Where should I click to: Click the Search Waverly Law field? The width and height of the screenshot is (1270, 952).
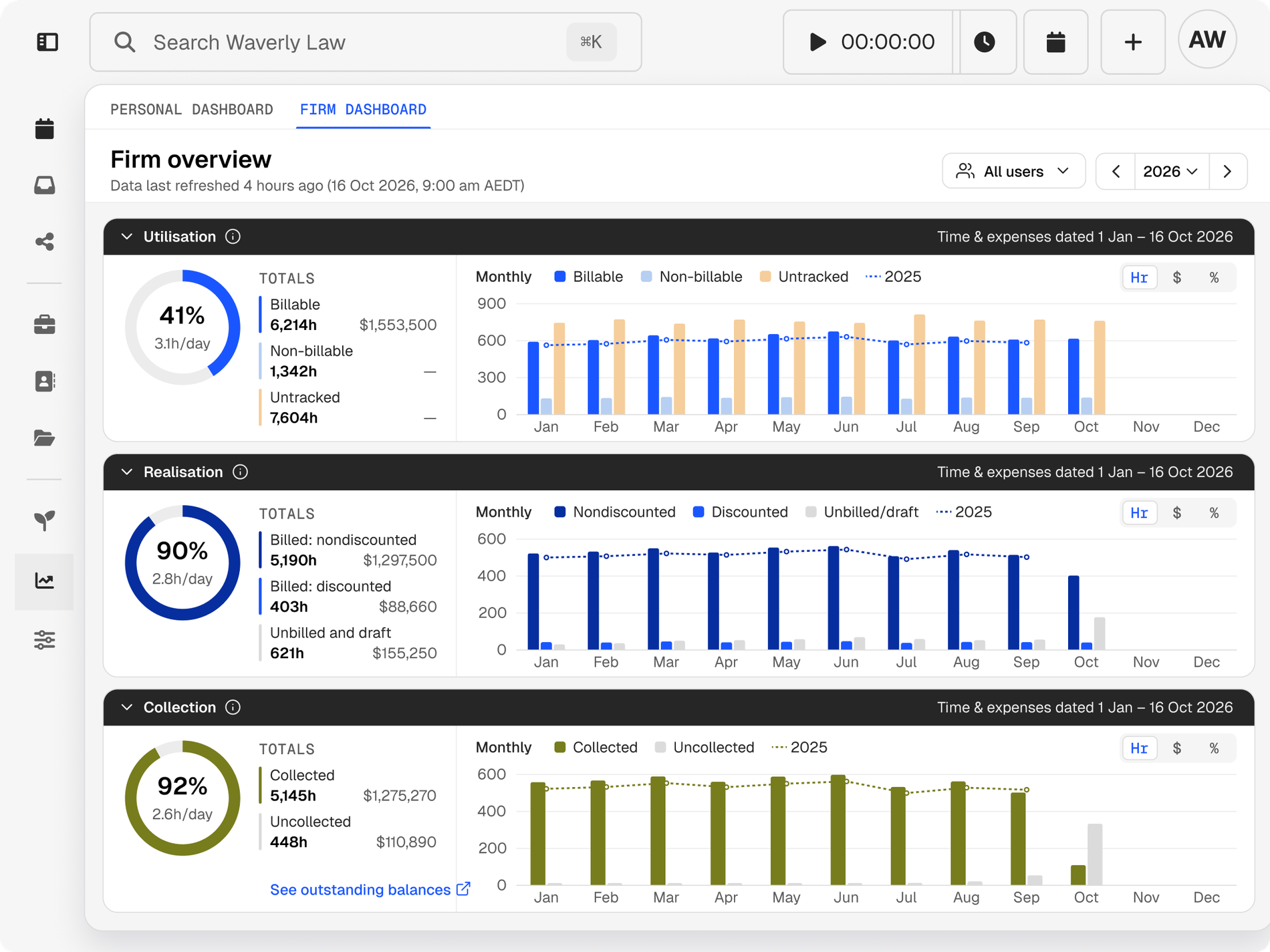tap(366, 42)
